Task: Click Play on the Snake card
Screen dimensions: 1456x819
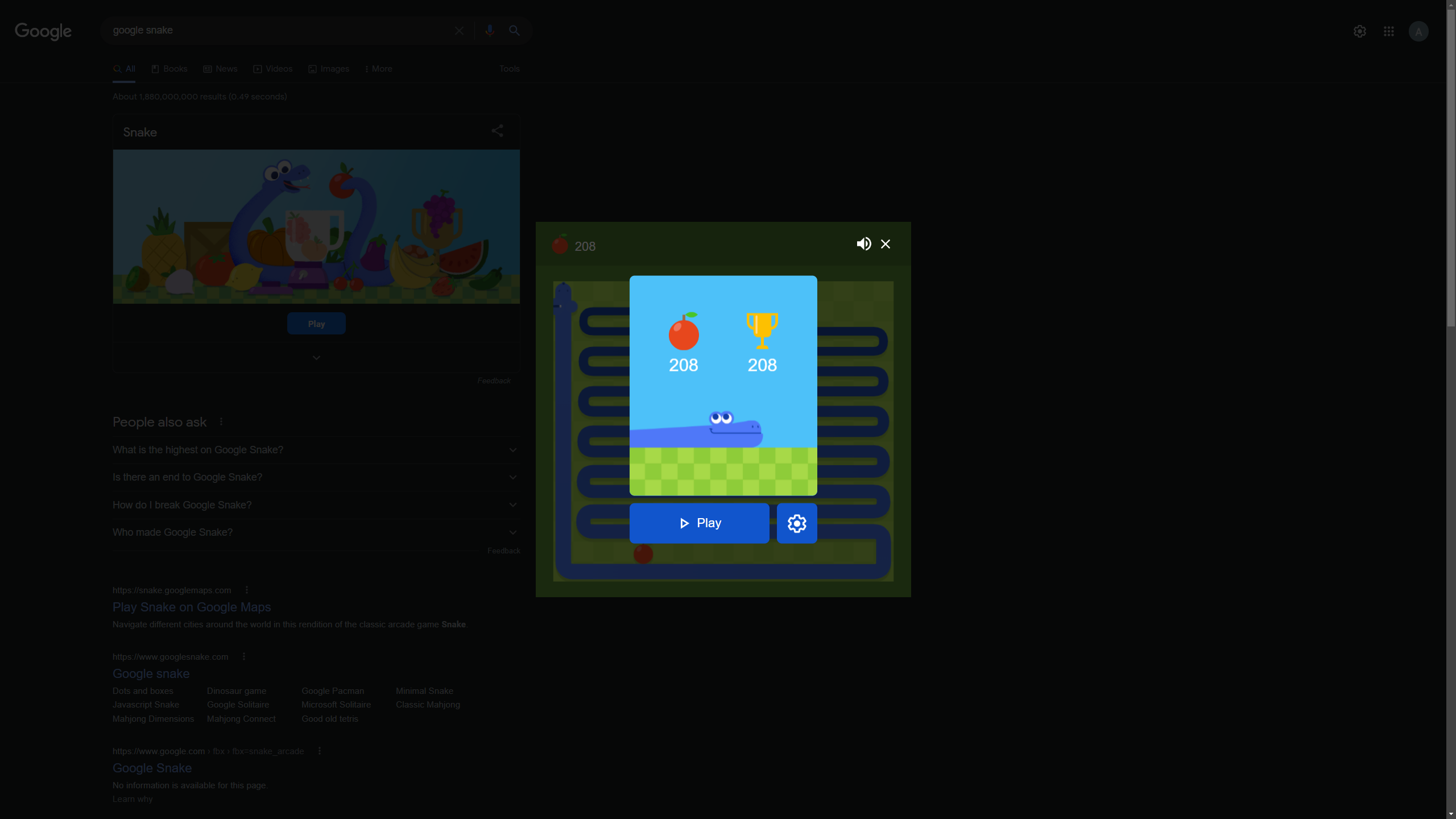Action: pyautogui.click(x=316, y=324)
